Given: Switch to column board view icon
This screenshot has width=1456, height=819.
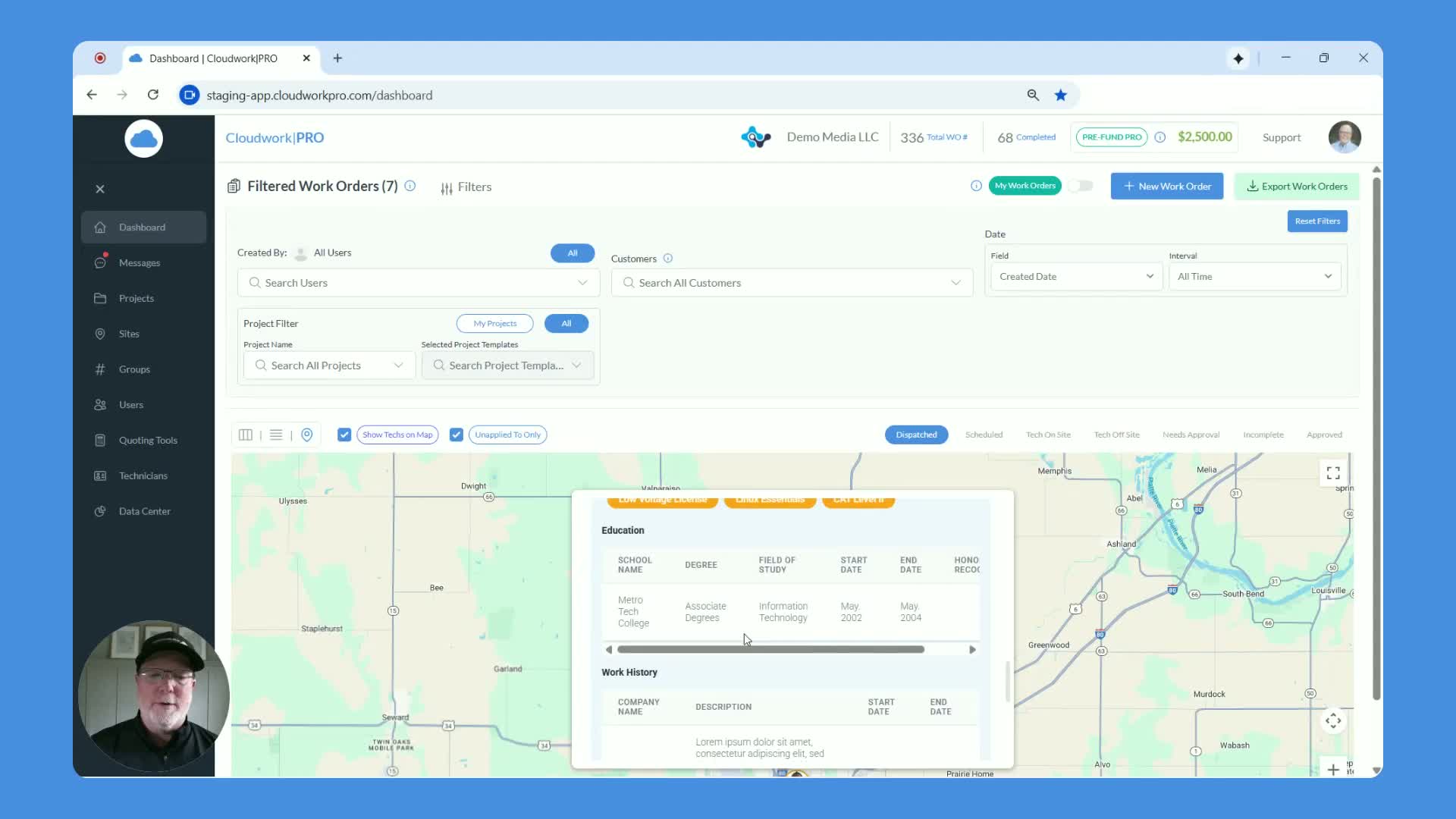Looking at the screenshot, I should tap(246, 435).
